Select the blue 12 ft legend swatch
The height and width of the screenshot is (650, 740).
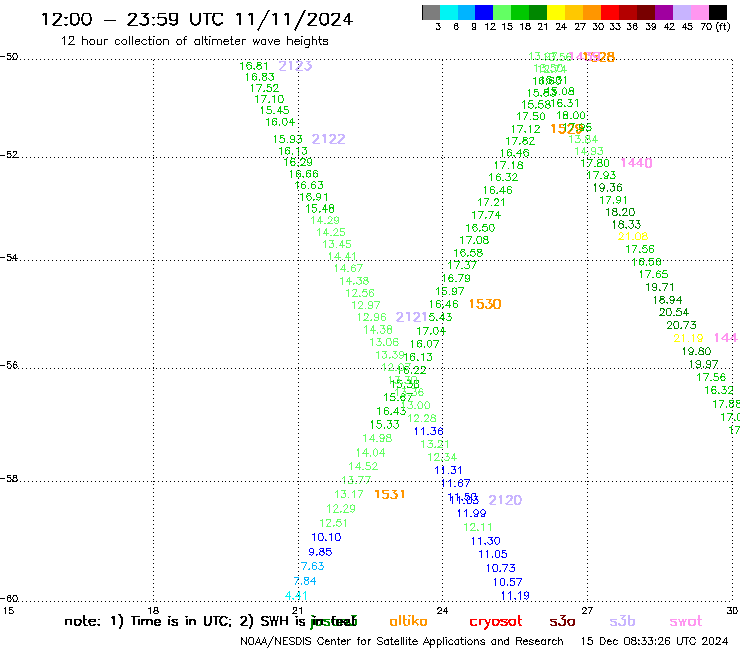point(484,12)
